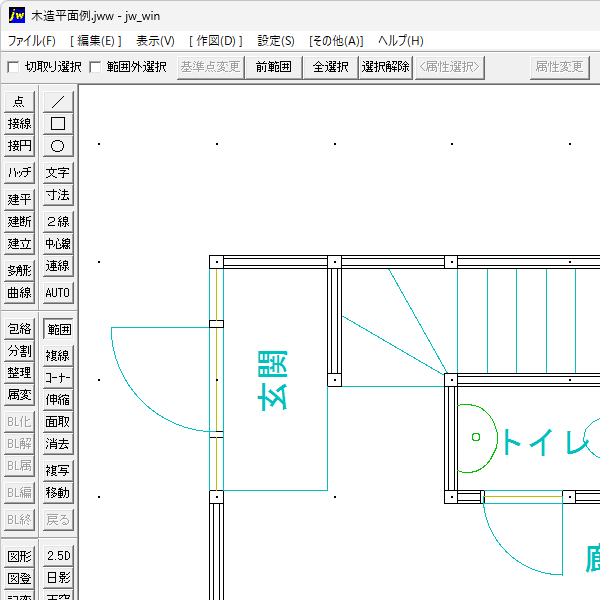Open the [作図(D)] menu

point(216,41)
